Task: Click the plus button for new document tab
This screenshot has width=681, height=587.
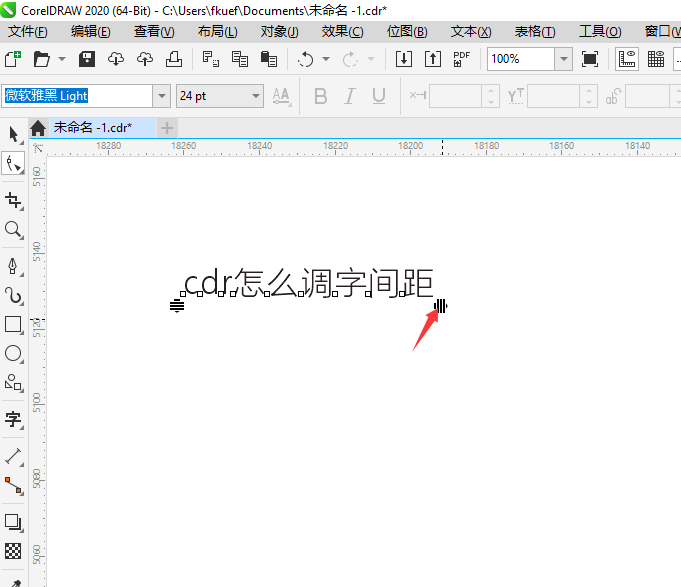Action: (x=167, y=128)
